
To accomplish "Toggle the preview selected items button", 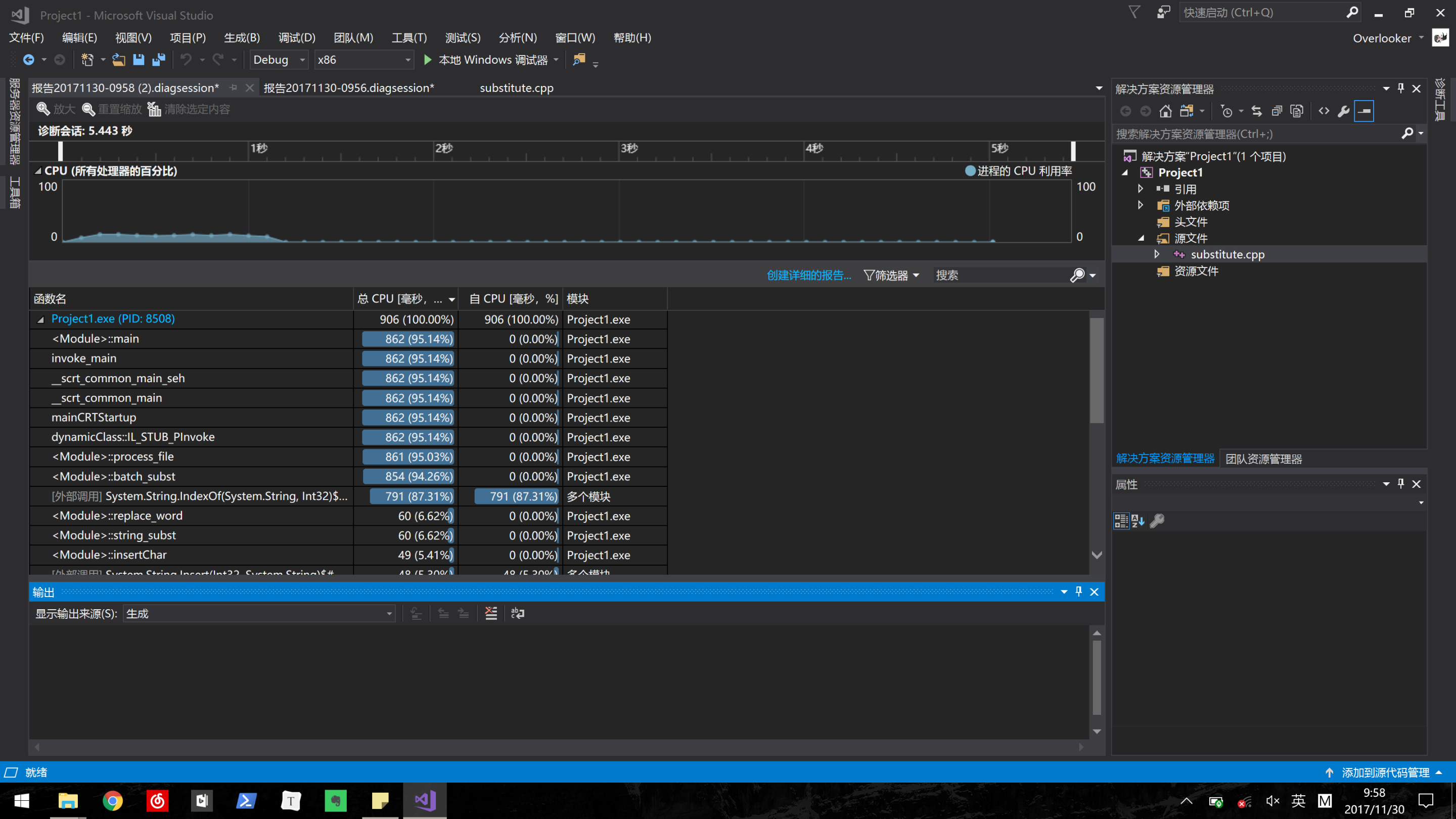I will [x=1364, y=111].
